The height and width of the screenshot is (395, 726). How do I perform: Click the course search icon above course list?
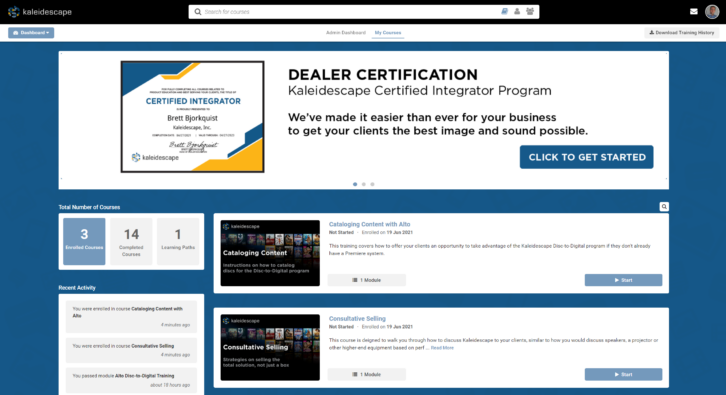(x=664, y=207)
